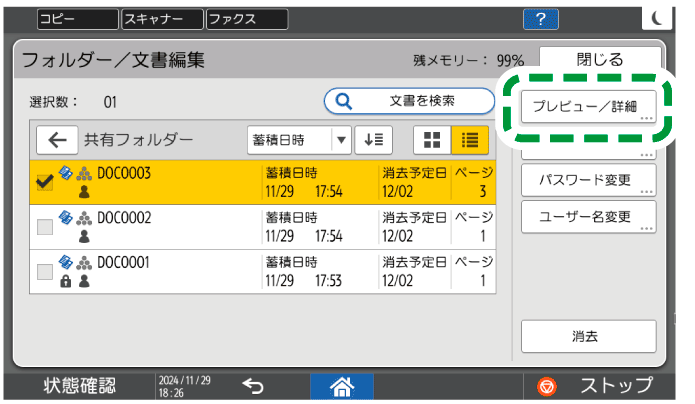Click the document type icon of DOC0003
Viewport: 695px width, 404px height.
point(66,173)
